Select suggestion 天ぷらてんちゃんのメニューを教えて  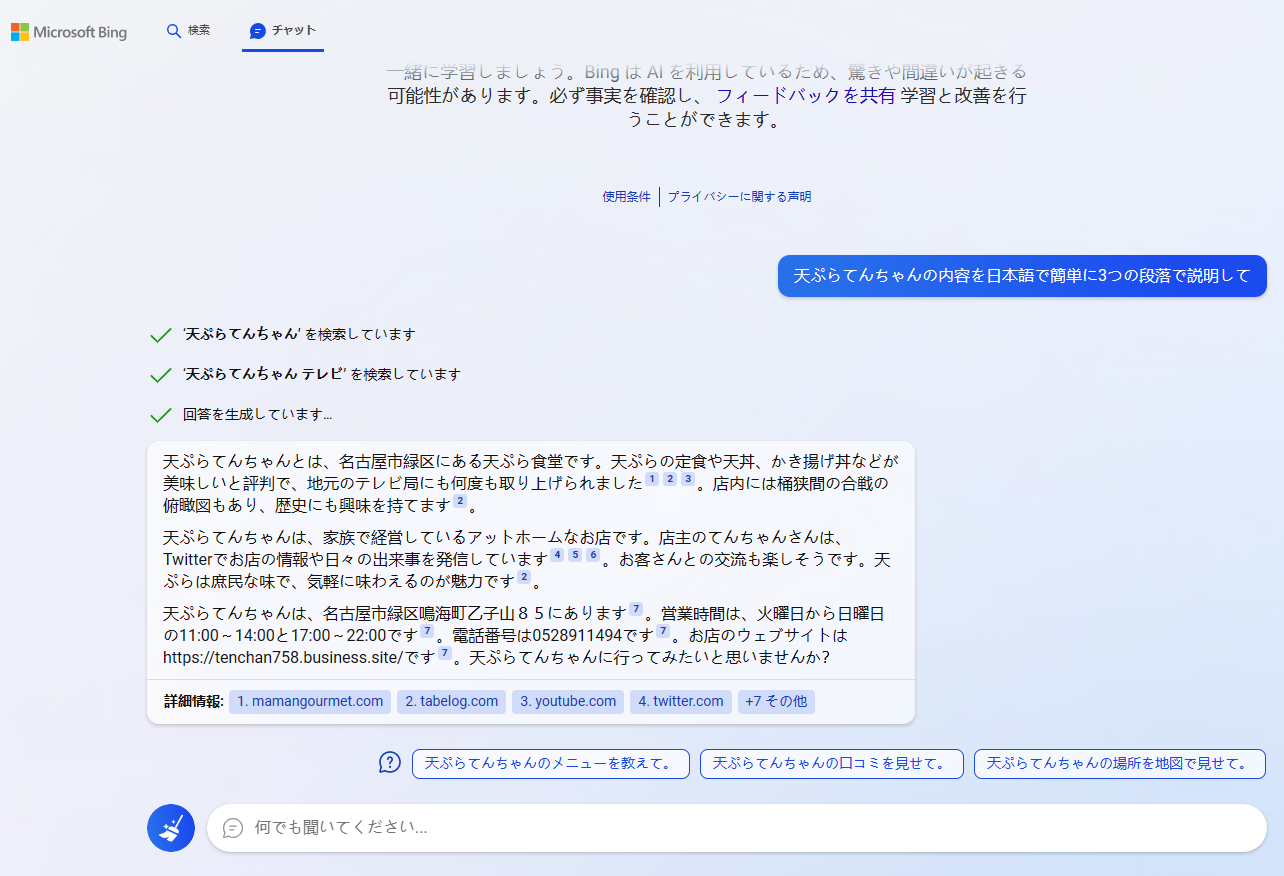coord(550,764)
